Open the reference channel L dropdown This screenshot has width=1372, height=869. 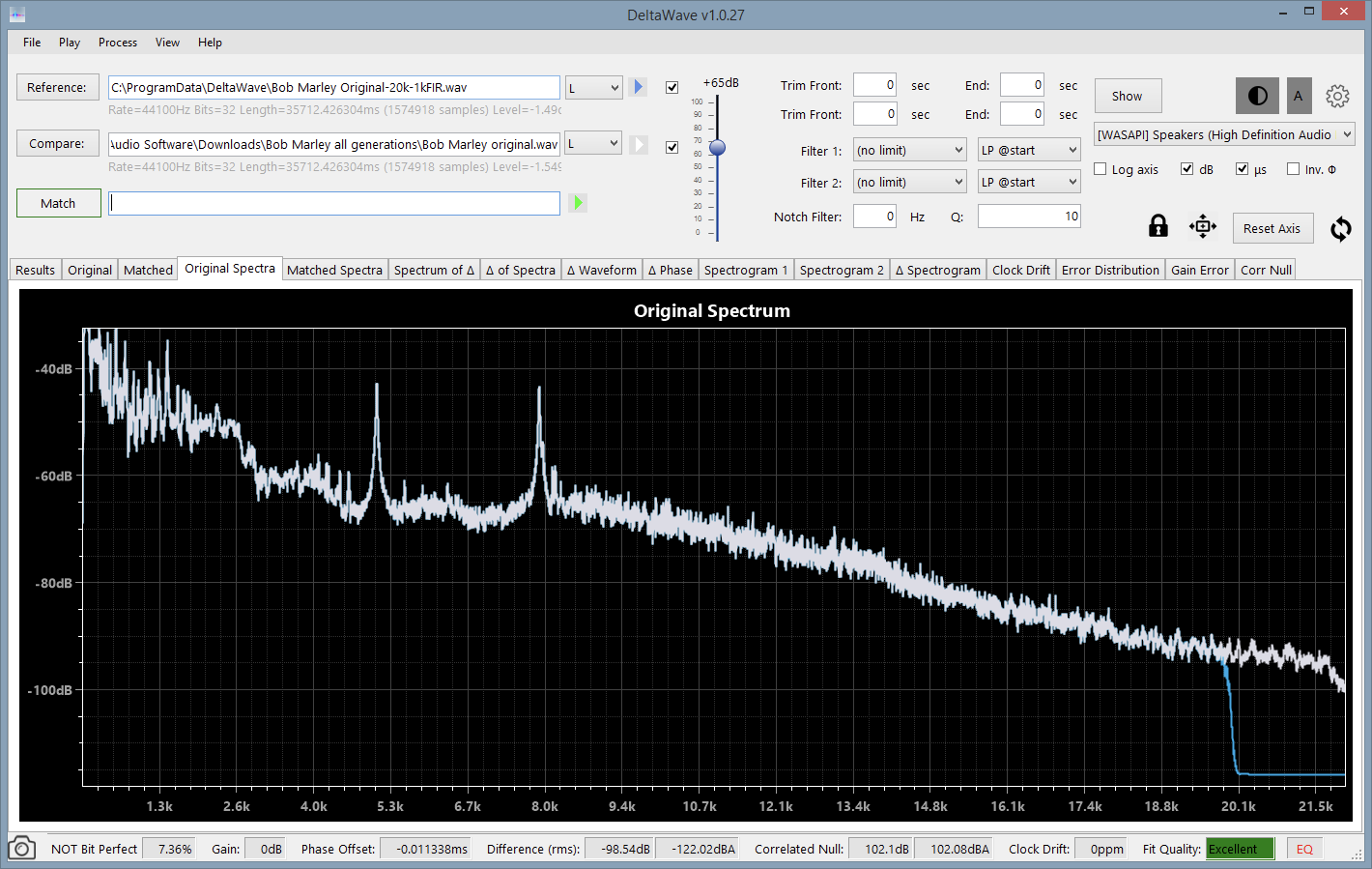click(593, 88)
